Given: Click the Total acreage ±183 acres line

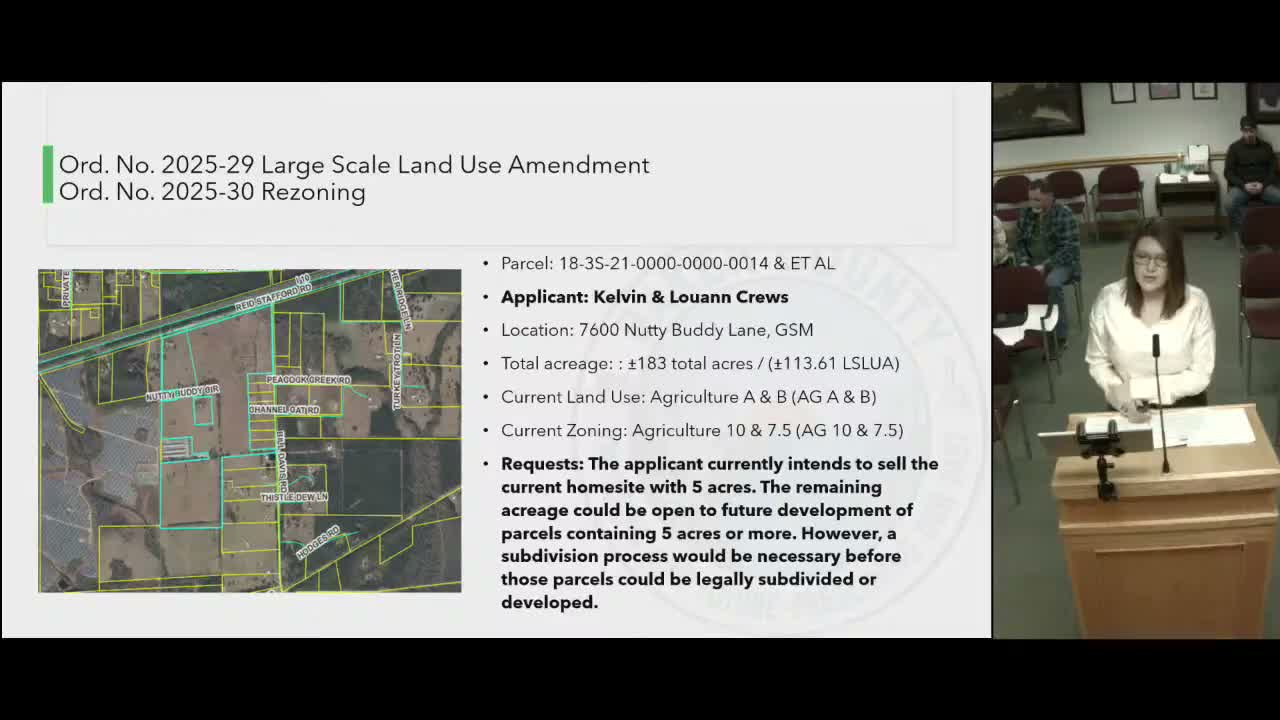Looking at the screenshot, I should coord(700,363).
